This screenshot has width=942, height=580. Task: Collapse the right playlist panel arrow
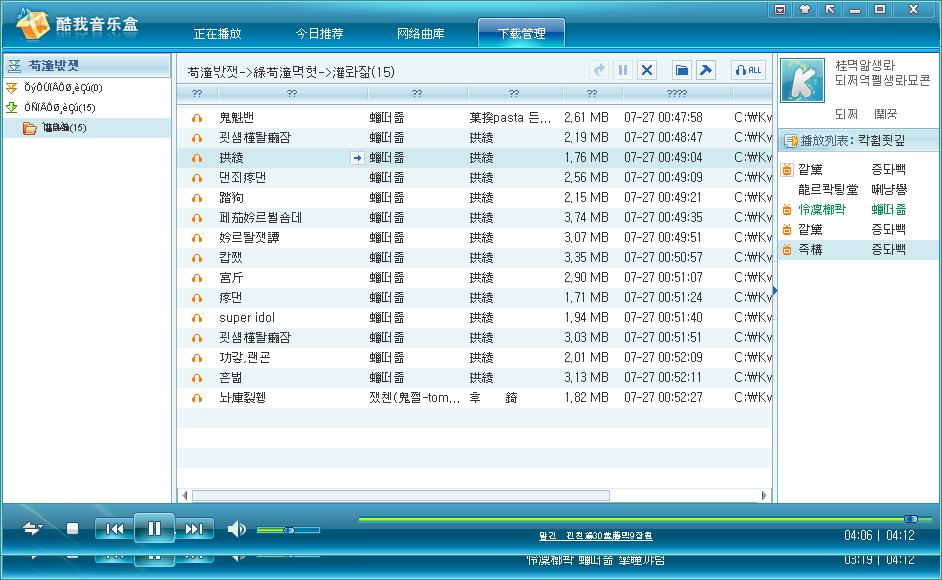[774, 291]
